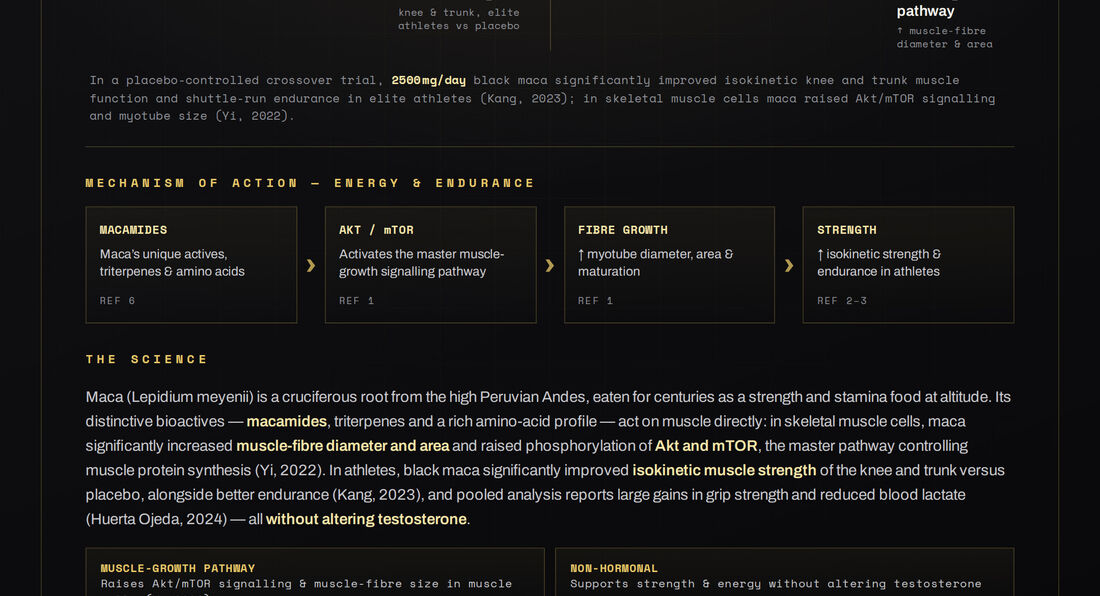Screen dimensions: 1100x596
Task: Click the up-arrow symbol in the Fibre Growth card
Action: pos(581,254)
